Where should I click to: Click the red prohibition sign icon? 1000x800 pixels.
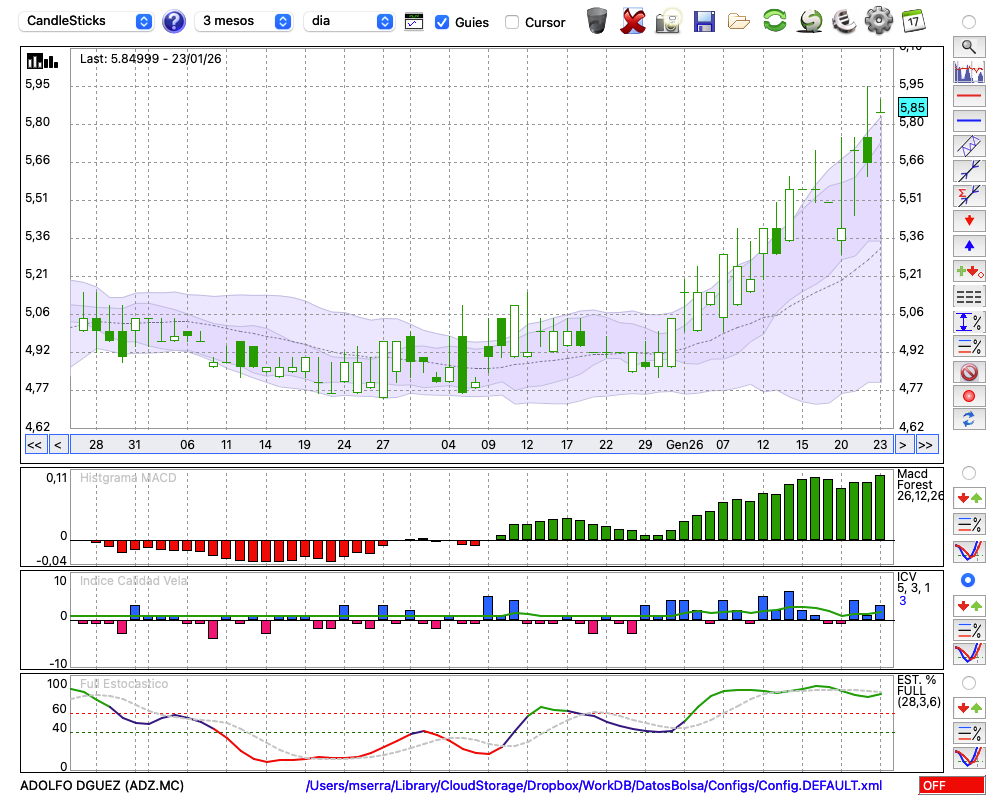[x=968, y=372]
